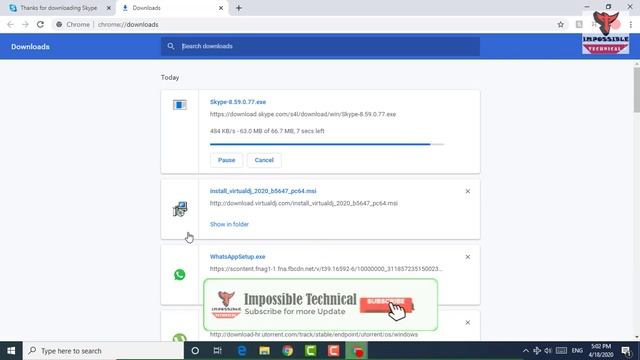Show hidden system tray icons
The height and width of the screenshot is (360, 640).
click(x=526, y=351)
